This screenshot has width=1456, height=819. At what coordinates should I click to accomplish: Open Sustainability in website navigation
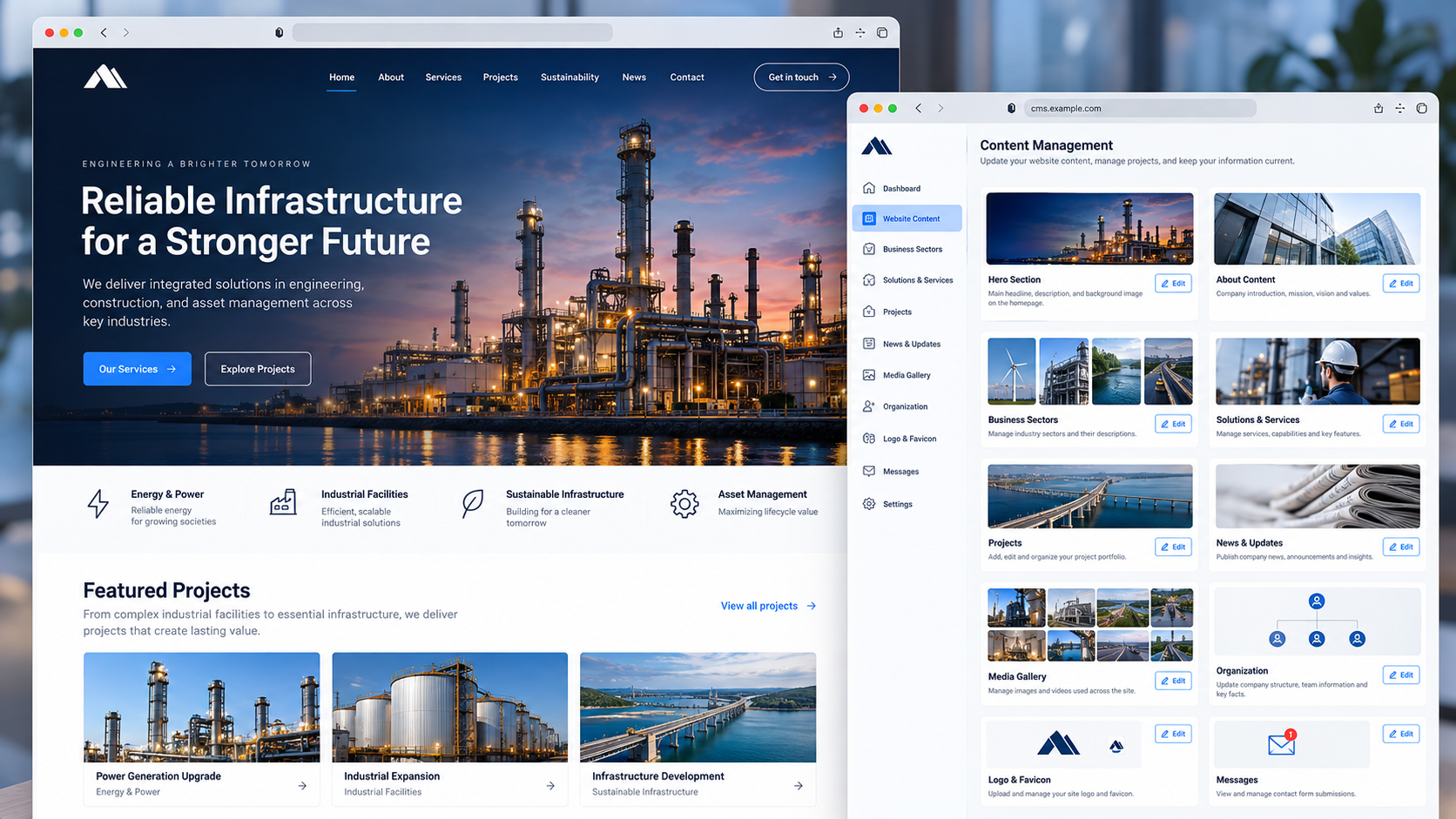click(x=570, y=77)
